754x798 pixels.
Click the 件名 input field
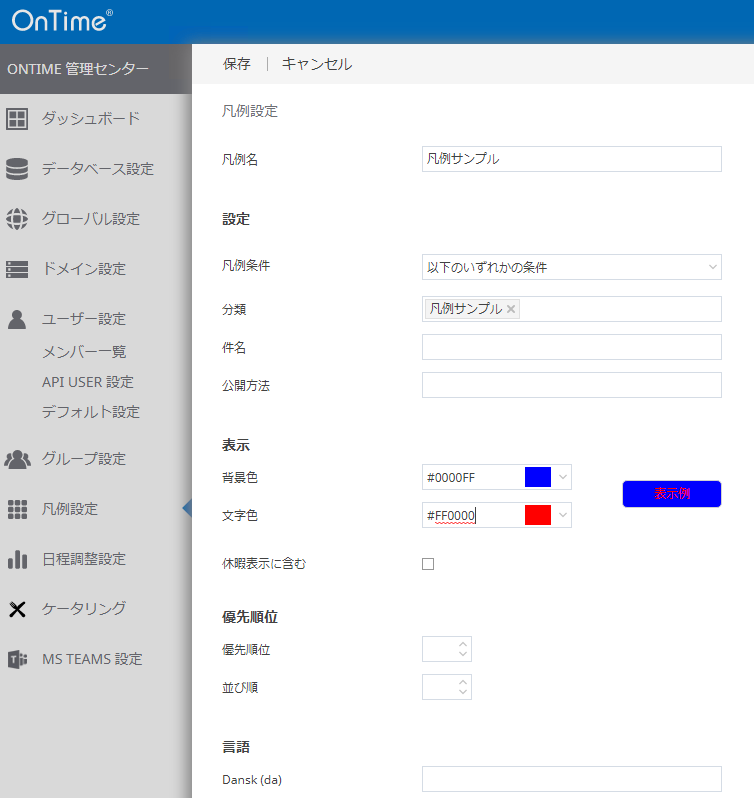[x=571, y=347]
